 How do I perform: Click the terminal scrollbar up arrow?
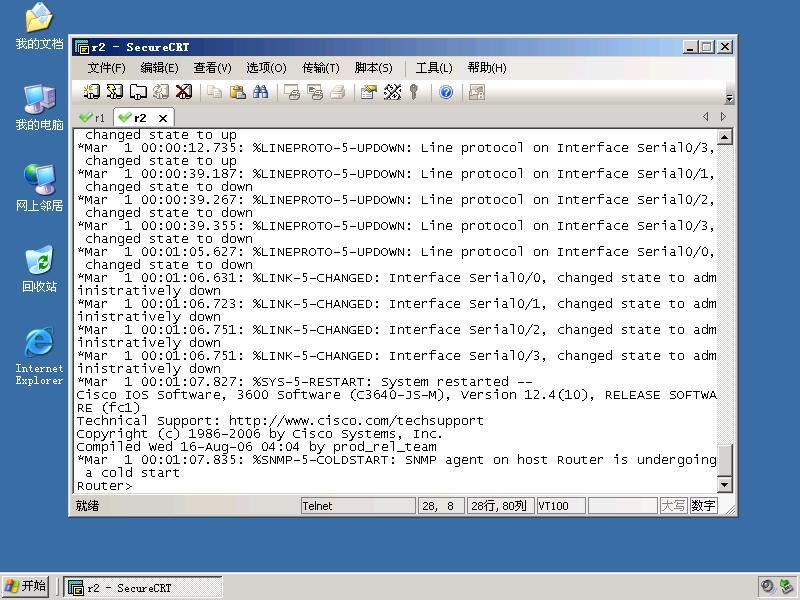[x=724, y=137]
